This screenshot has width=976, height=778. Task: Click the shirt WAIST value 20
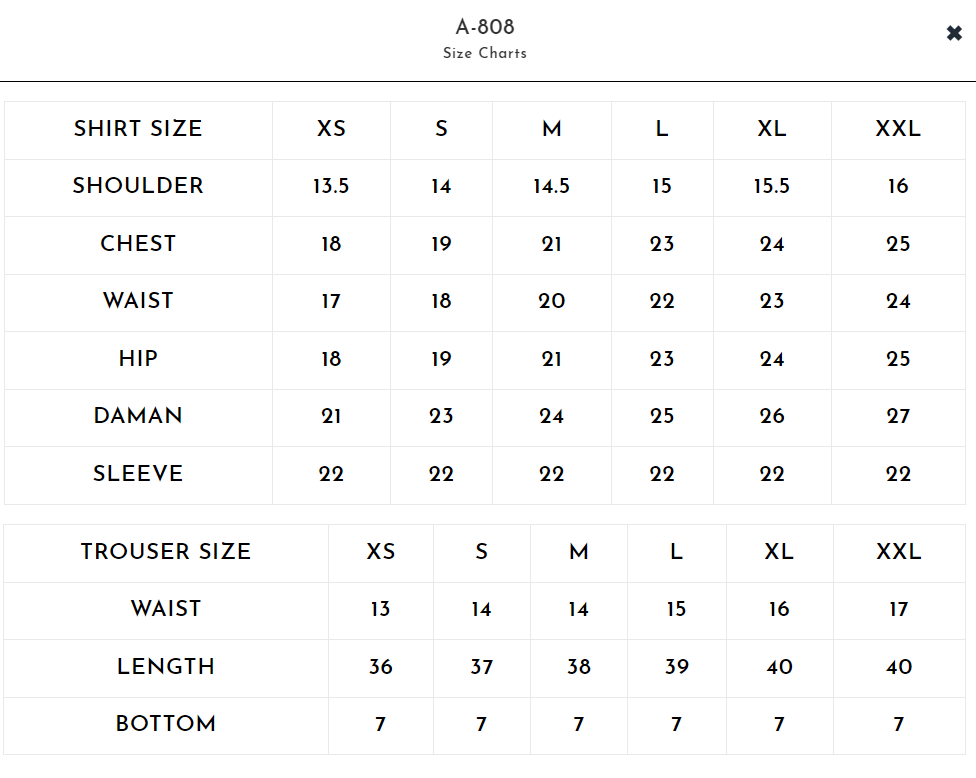pyautogui.click(x=551, y=301)
